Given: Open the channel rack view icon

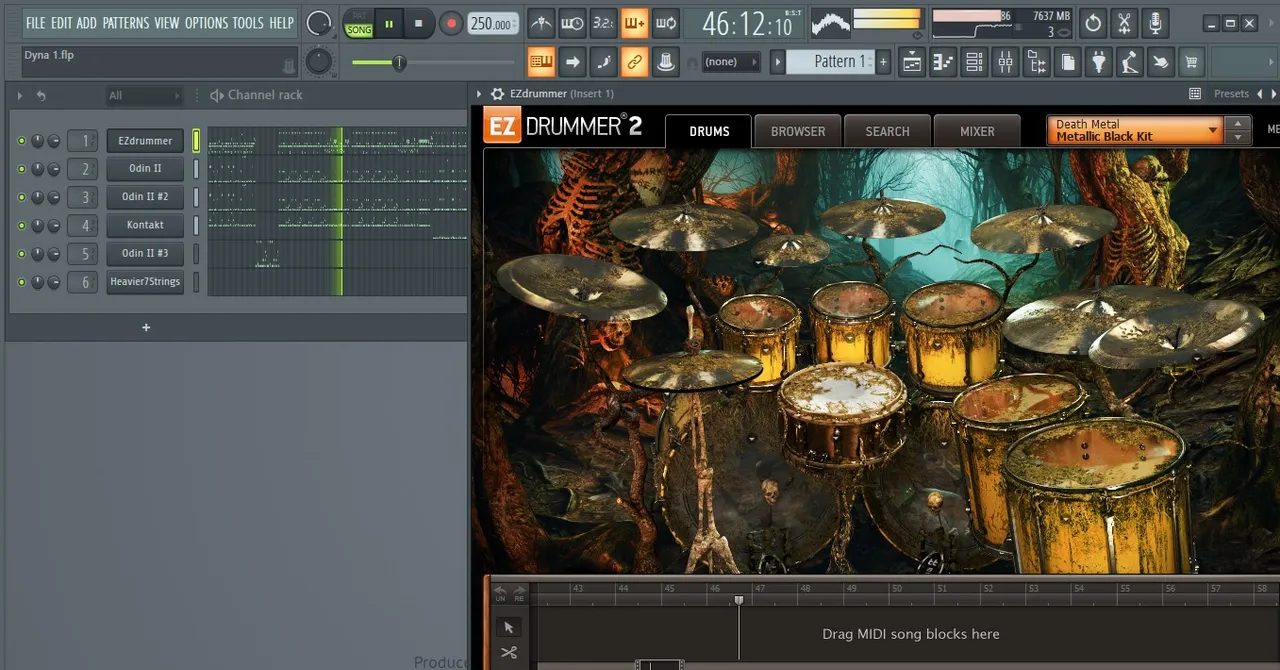Looking at the screenshot, I should click(974, 62).
